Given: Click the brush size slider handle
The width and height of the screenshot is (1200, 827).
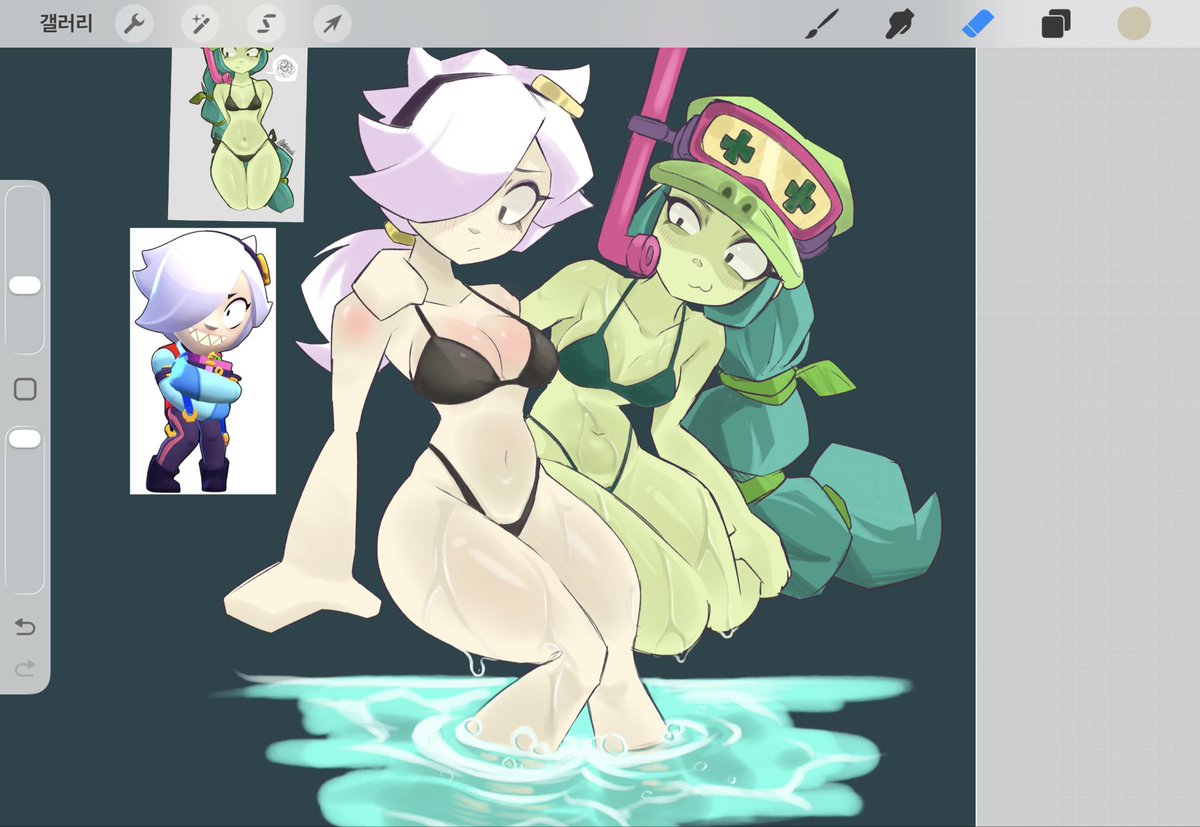Looking at the screenshot, I should point(25,286).
